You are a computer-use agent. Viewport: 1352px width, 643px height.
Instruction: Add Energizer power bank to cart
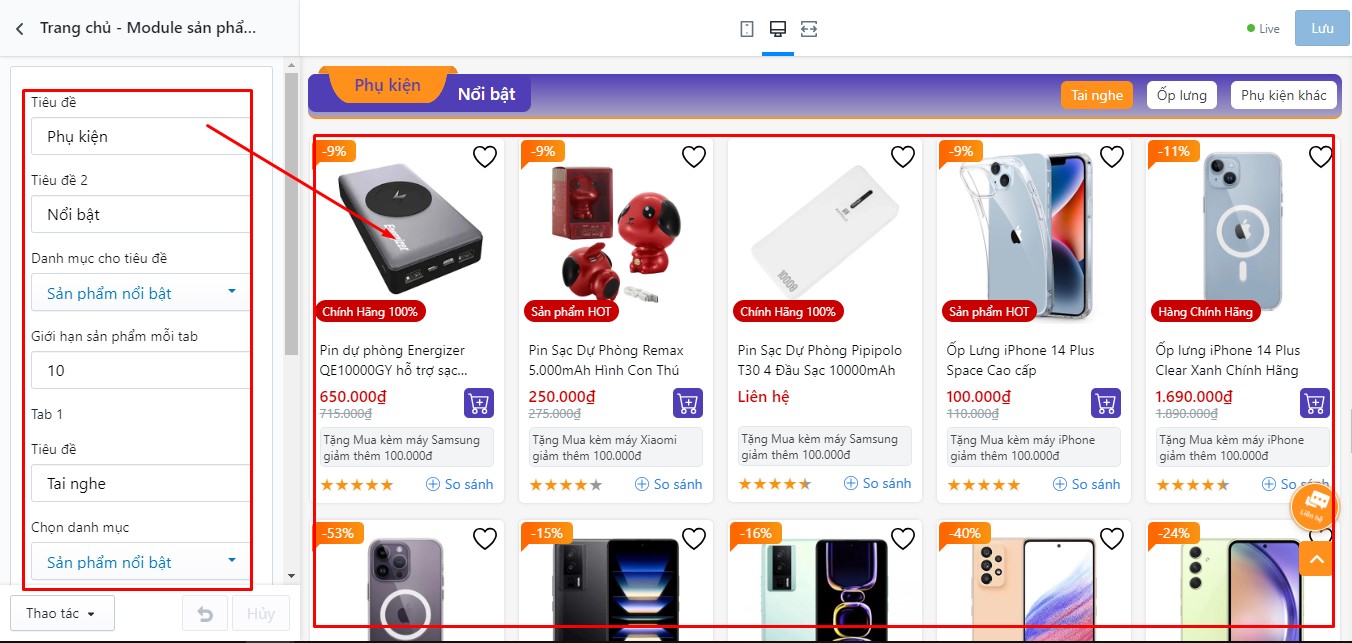coord(478,403)
